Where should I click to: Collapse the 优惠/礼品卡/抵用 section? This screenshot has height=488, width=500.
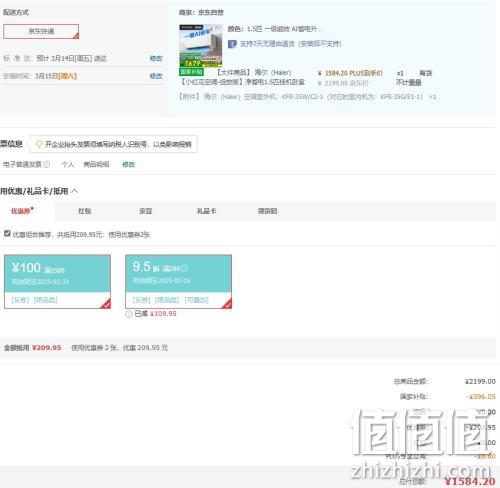75,191
